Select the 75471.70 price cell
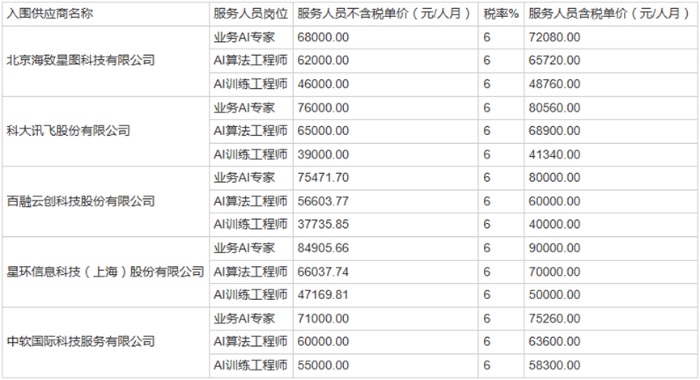Screen dimensions: 700x380 pos(386,178)
